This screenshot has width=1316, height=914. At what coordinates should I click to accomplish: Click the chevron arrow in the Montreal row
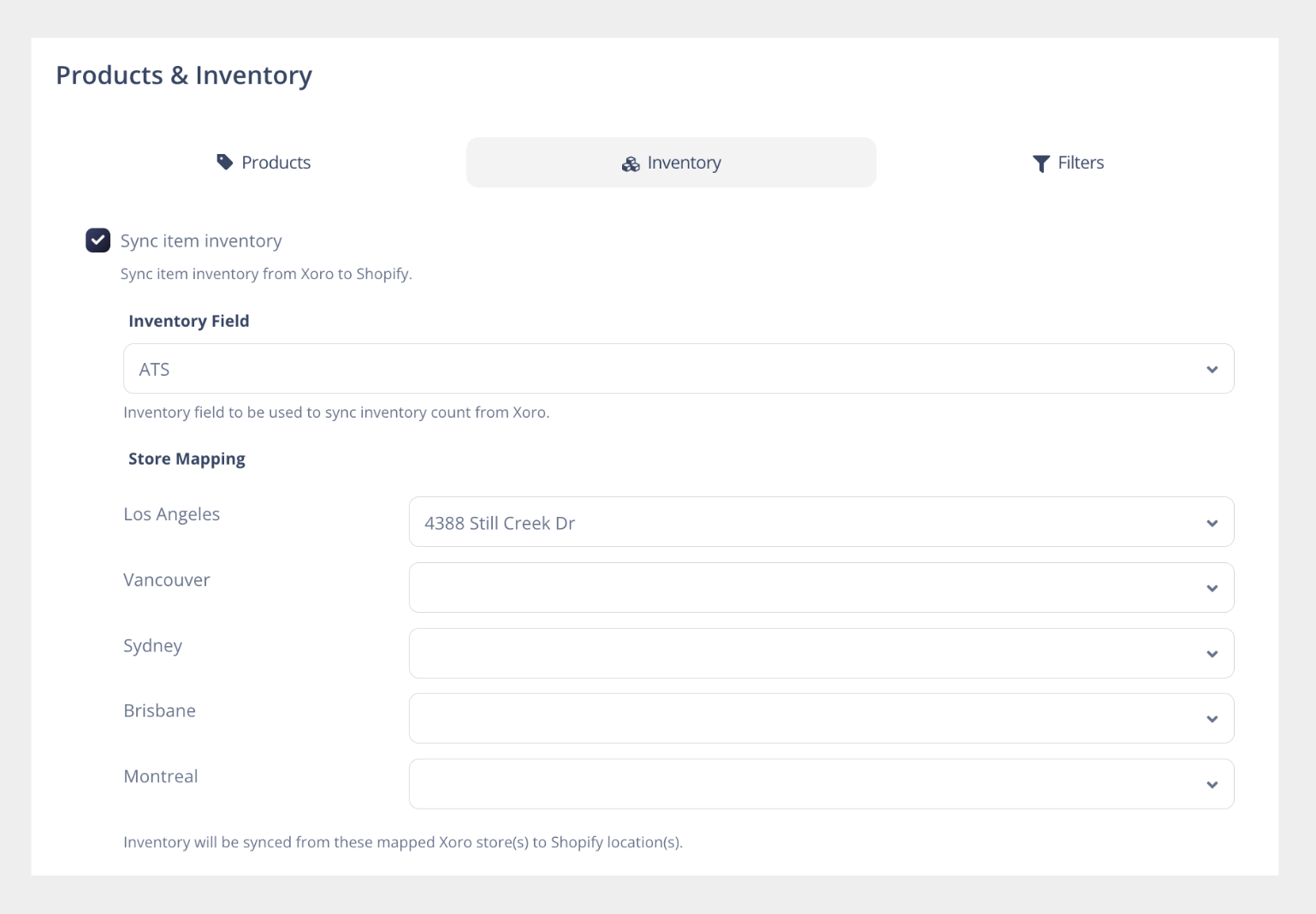[x=1212, y=785]
